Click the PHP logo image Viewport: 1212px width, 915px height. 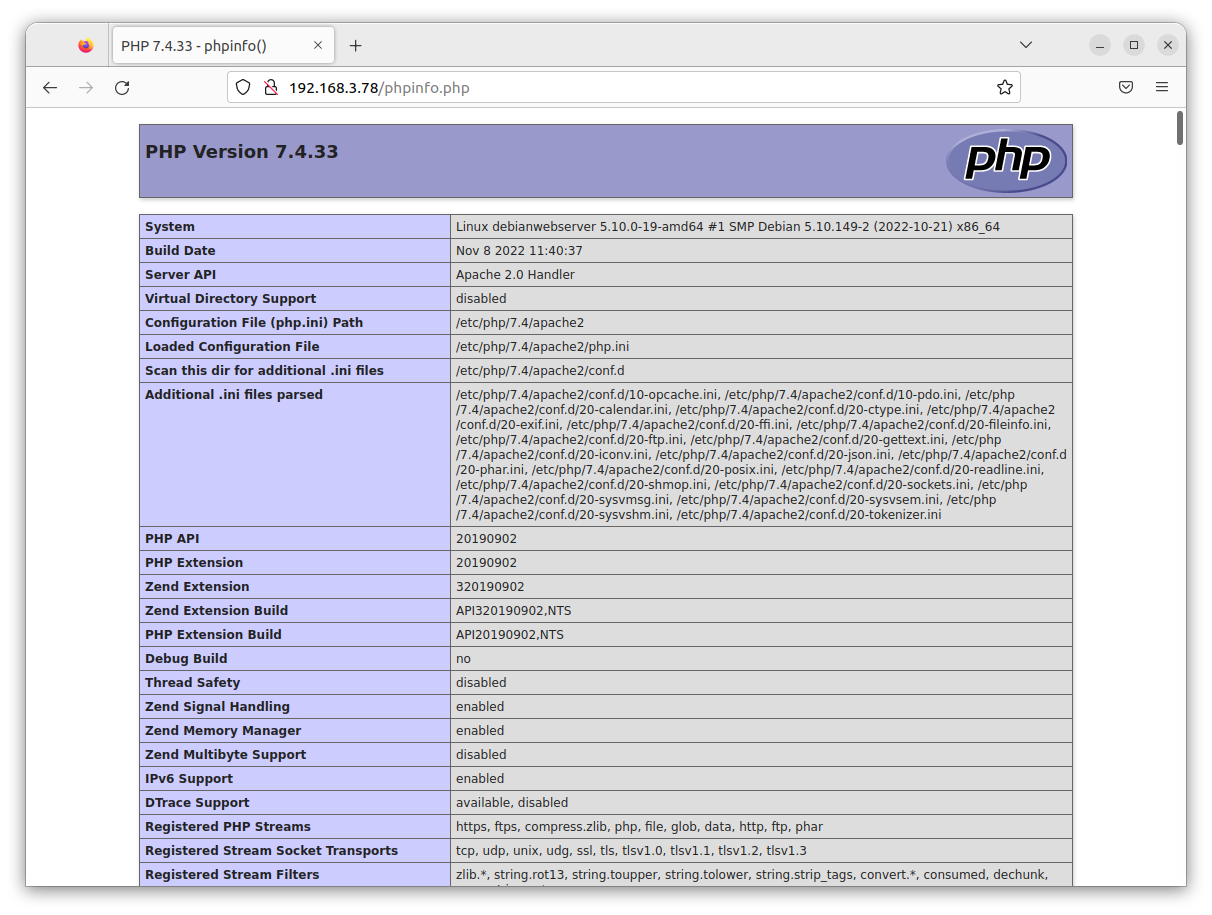tap(1006, 160)
